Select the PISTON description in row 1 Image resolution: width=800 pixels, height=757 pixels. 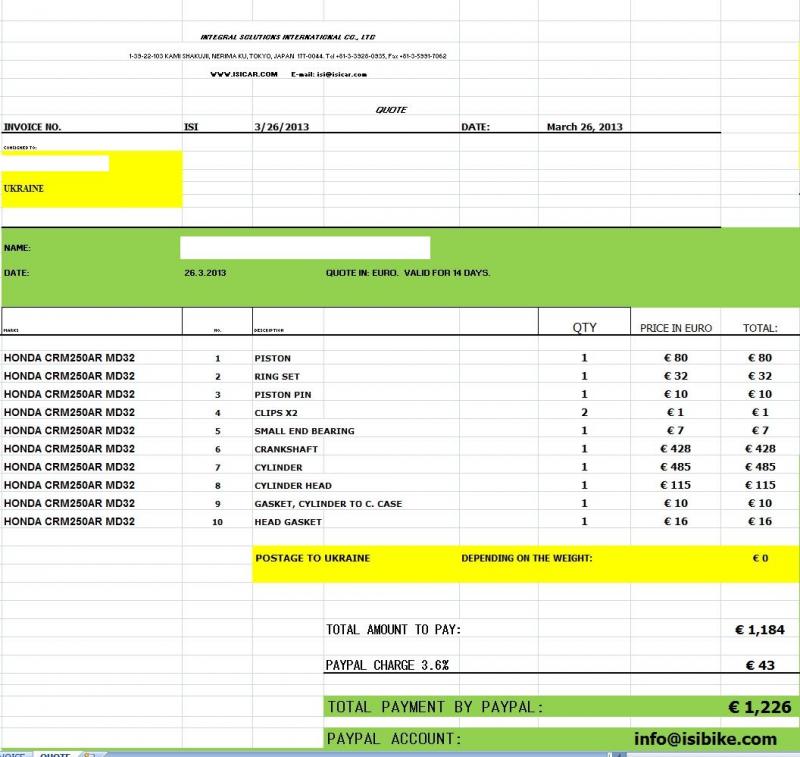click(272, 359)
